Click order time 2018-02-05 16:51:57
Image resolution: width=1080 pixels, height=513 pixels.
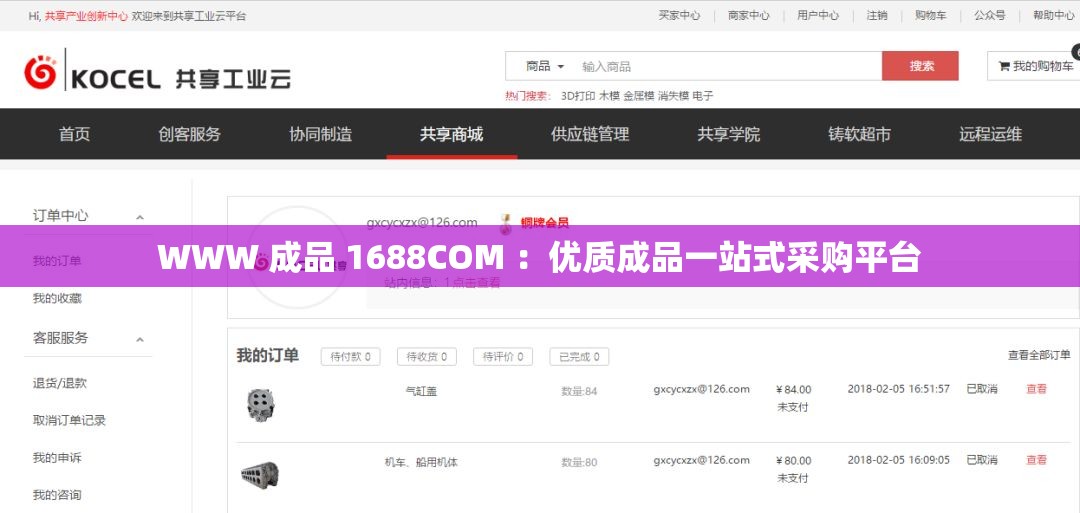coord(898,389)
